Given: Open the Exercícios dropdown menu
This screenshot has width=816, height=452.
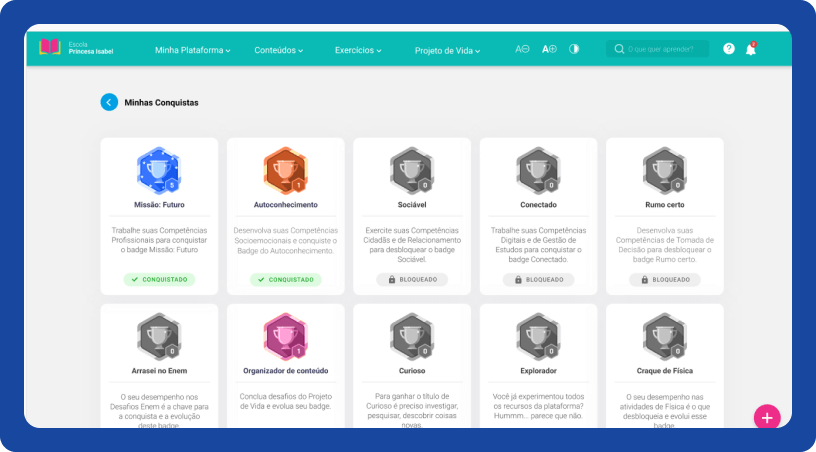Looking at the screenshot, I should 358,50.
